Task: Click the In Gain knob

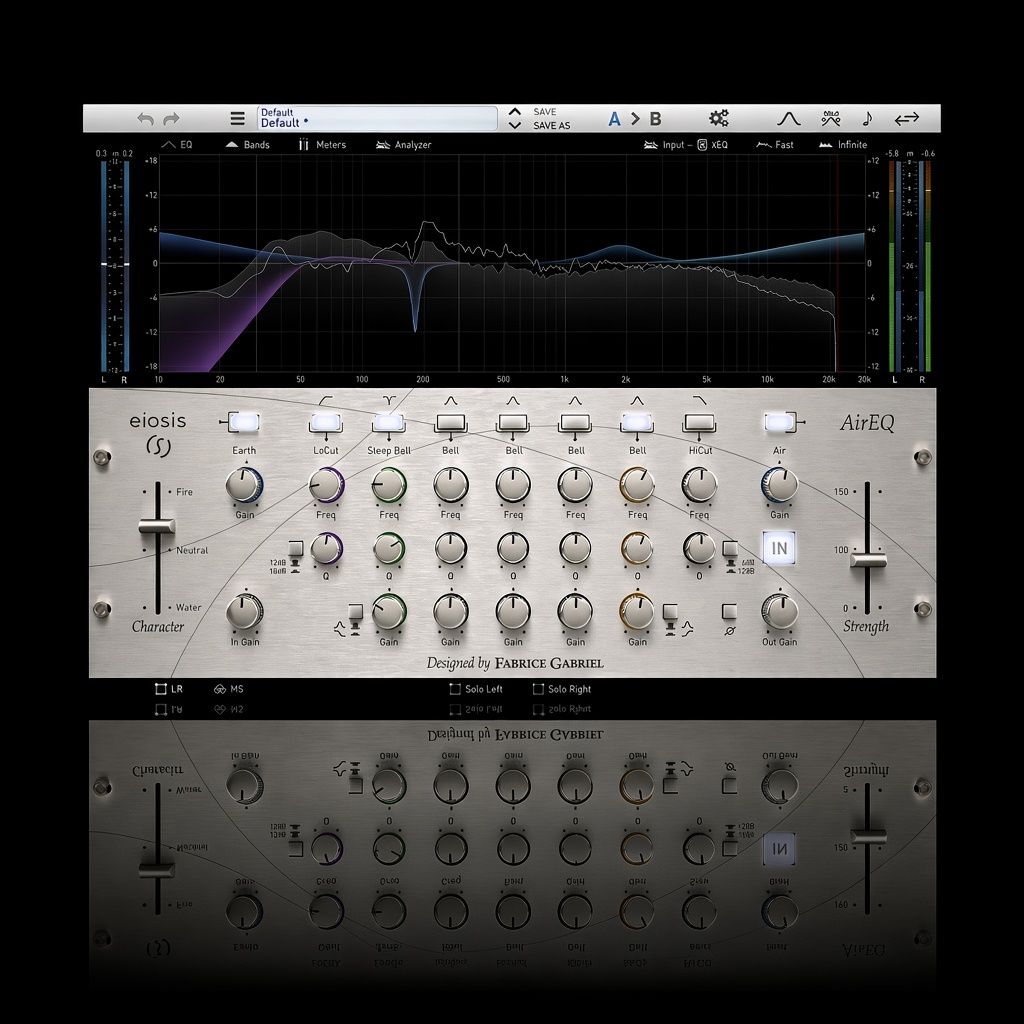Action: (244, 612)
